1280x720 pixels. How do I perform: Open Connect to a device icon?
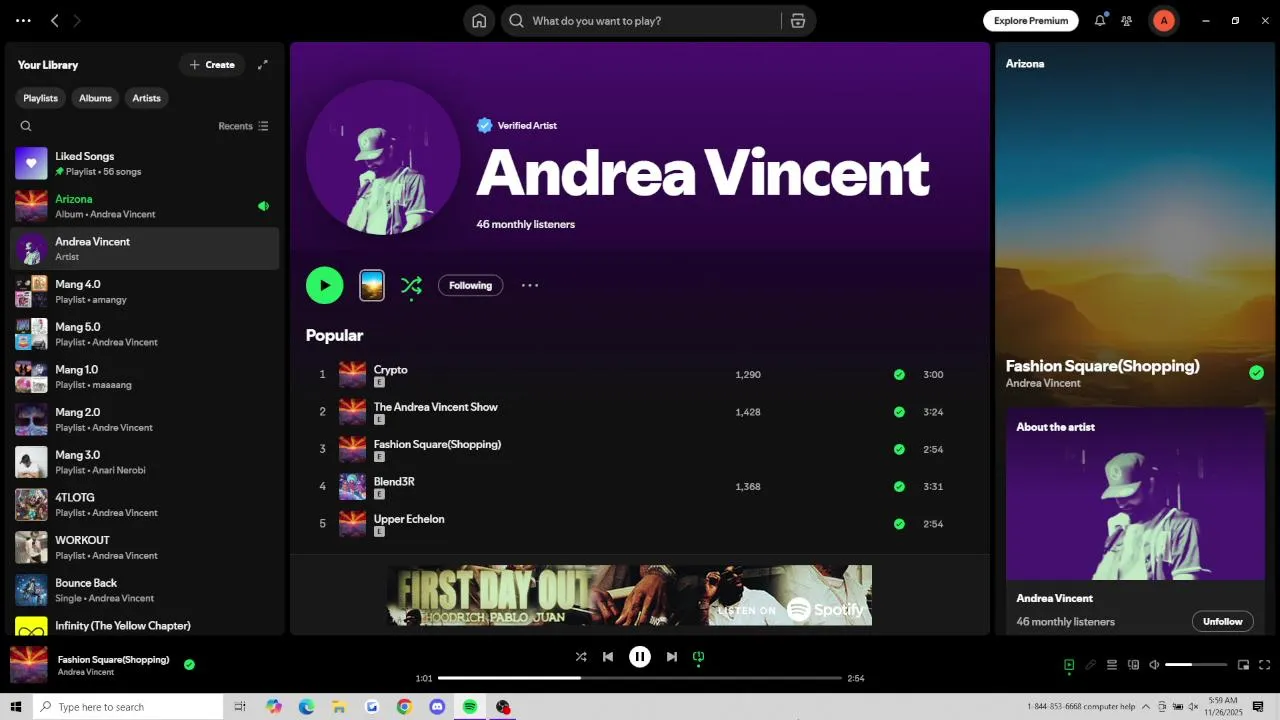point(1134,665)
